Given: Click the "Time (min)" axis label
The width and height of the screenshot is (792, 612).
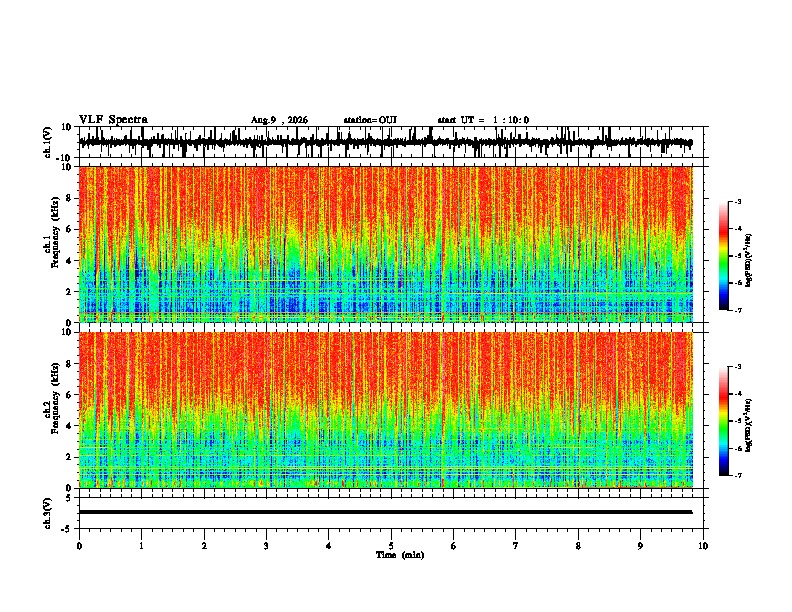Looking at the screenshot, I should (400, 555).
